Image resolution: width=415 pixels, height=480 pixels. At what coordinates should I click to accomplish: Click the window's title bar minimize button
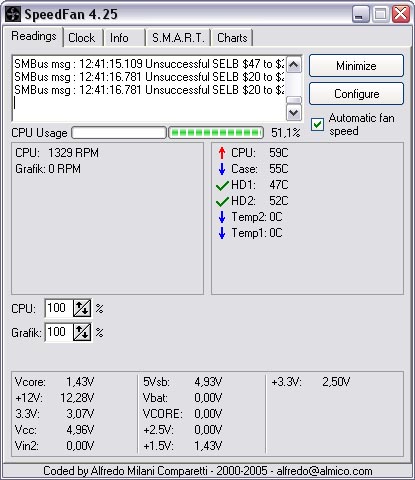360,14
